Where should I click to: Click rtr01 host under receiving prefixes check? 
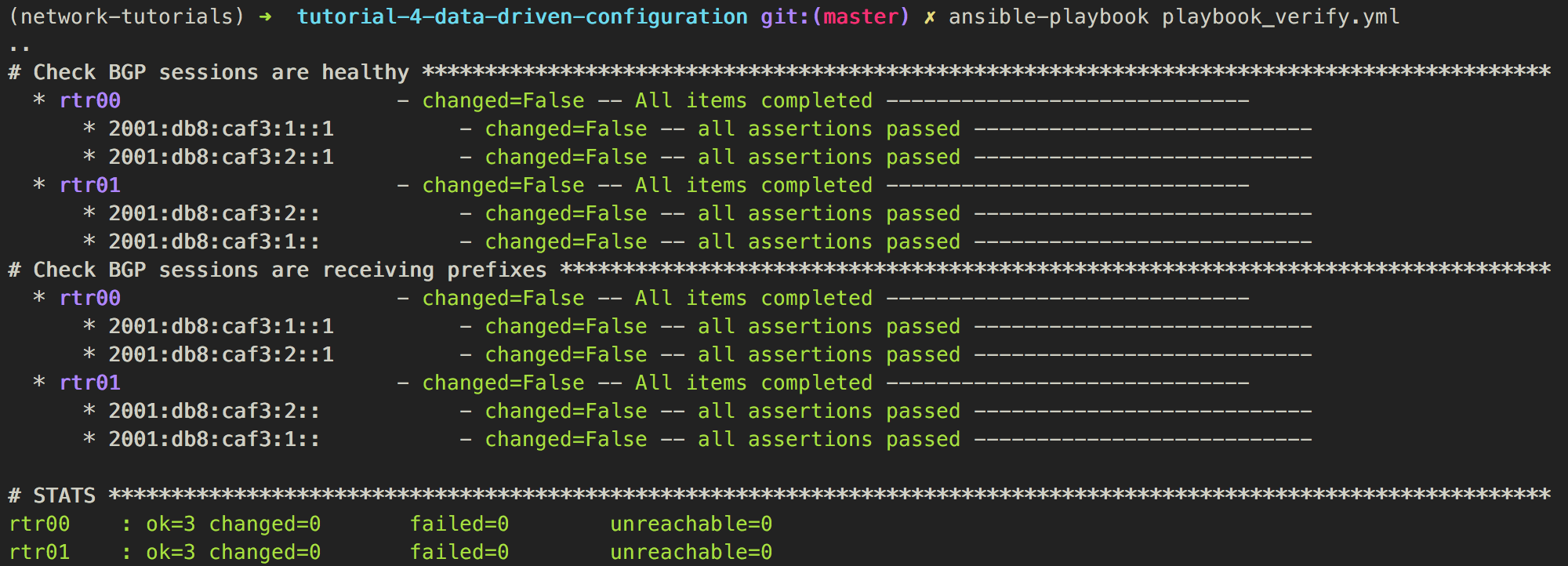(x=90, y=383)
